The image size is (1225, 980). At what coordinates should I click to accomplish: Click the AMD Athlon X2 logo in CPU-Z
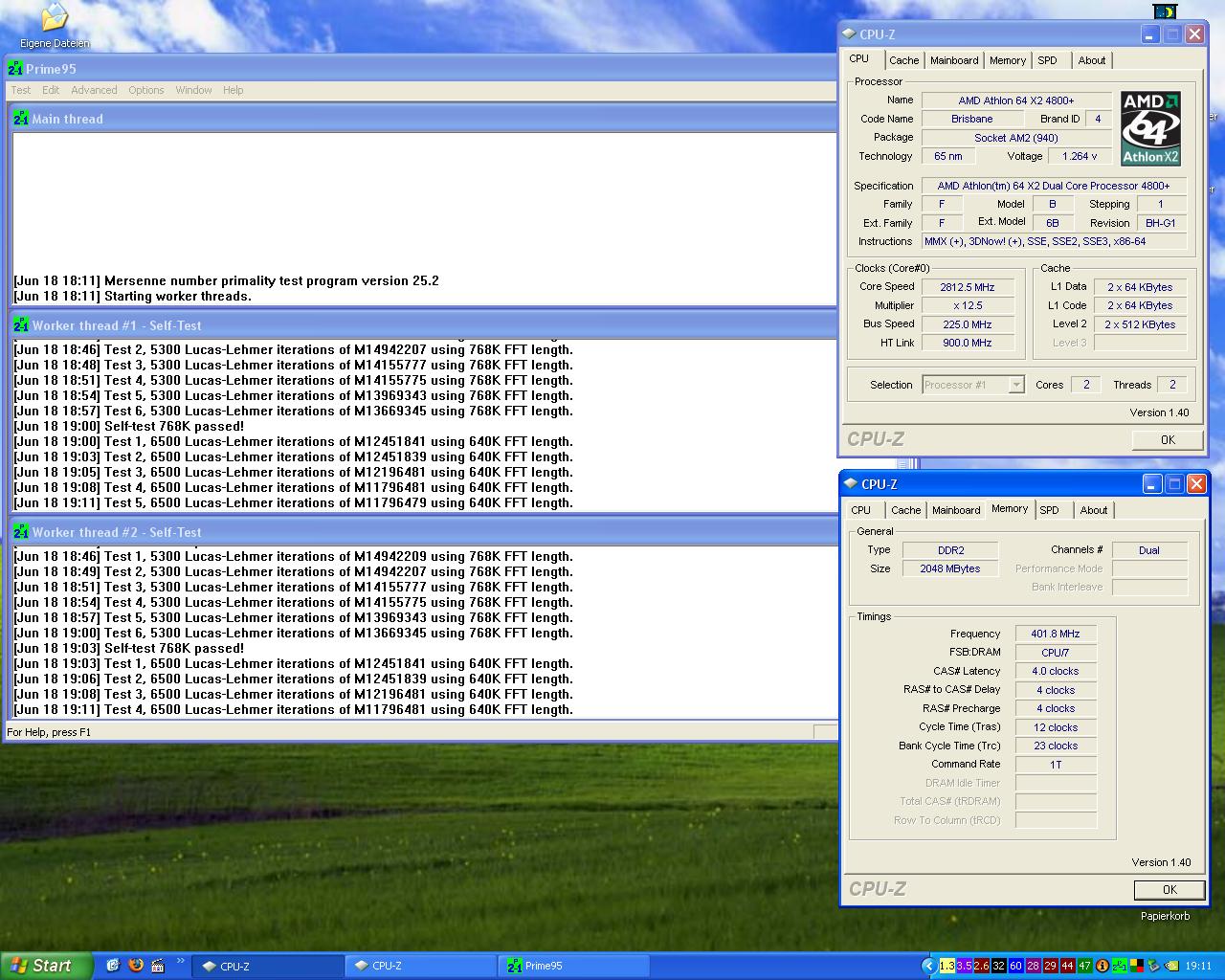pyautogui.click(x=1150, y=128)
